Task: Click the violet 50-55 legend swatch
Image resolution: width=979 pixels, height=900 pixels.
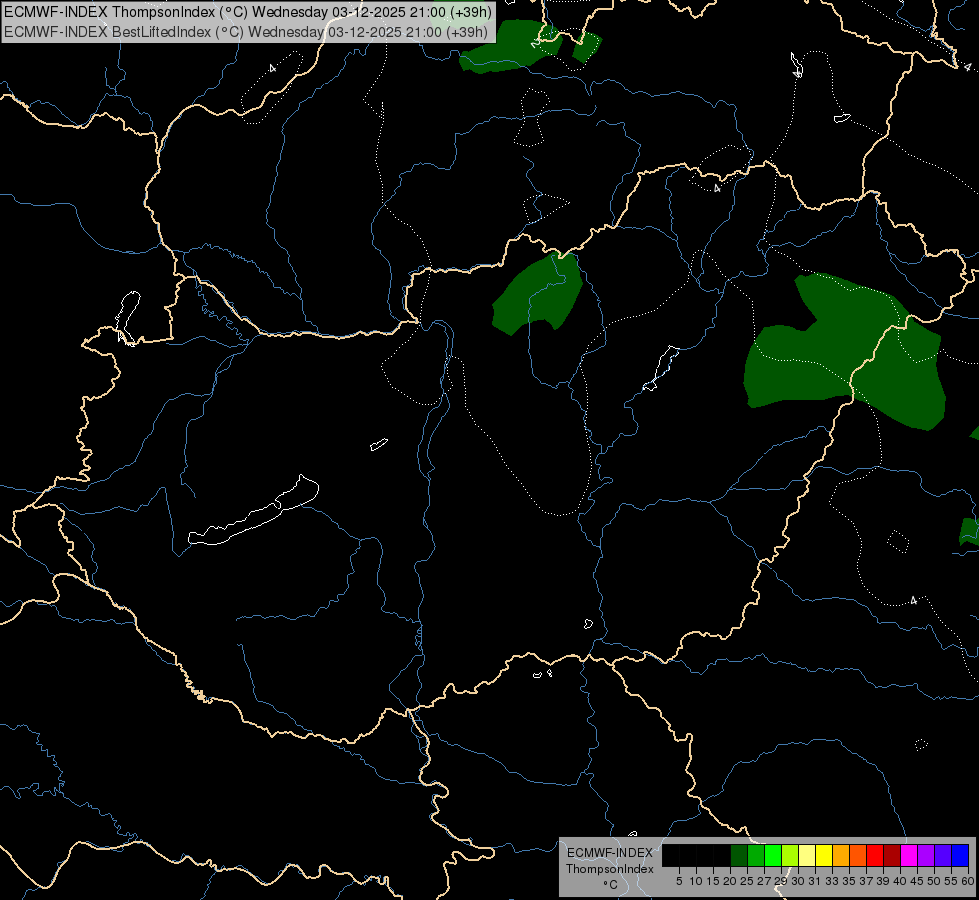Action: (943, 855)
